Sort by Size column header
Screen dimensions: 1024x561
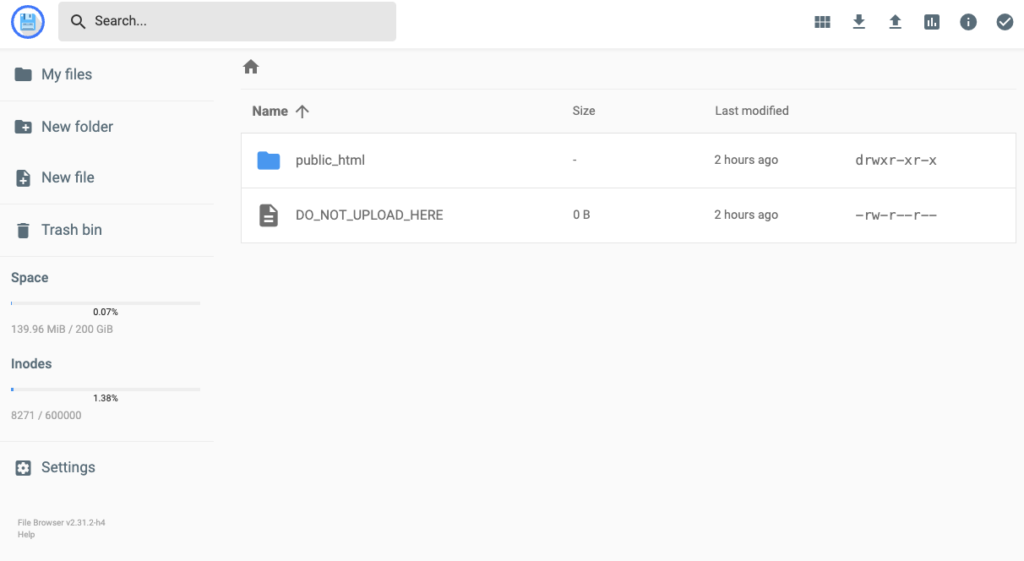(584, 111)
